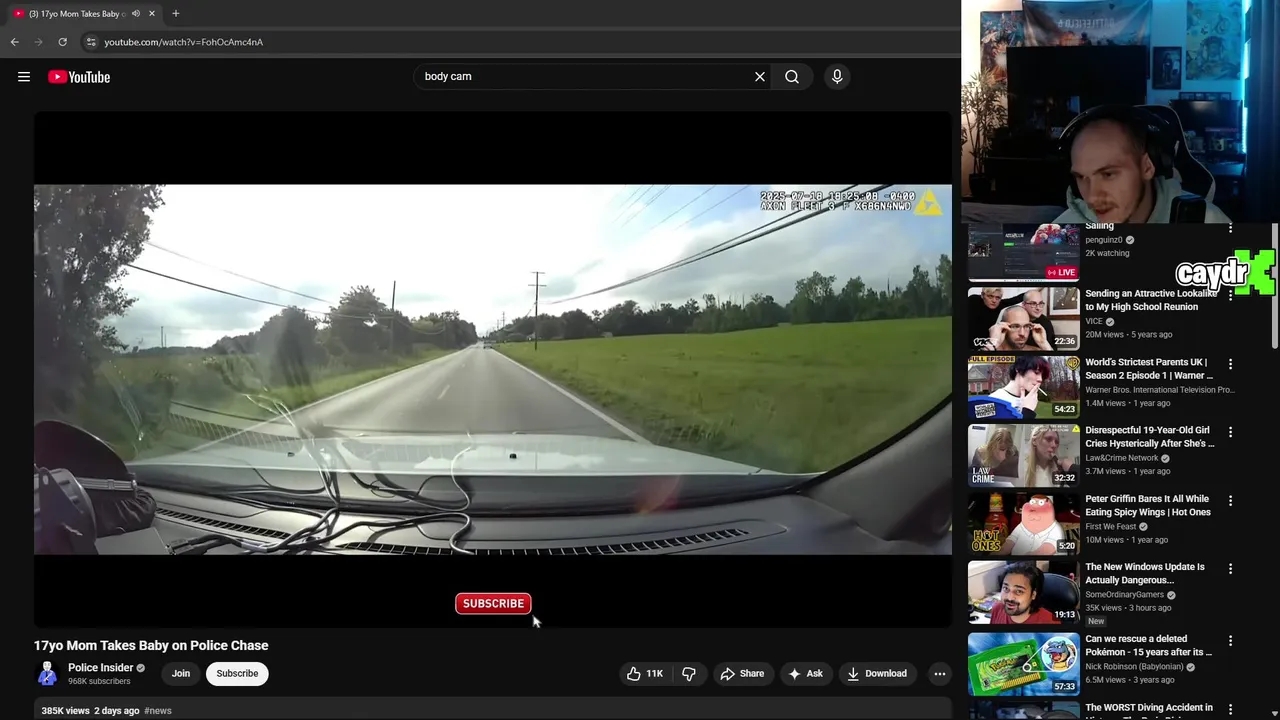Click the sidebar recommendations scrollbar
Viewport: 1280px width, 720px height.
click(1274, 285)
